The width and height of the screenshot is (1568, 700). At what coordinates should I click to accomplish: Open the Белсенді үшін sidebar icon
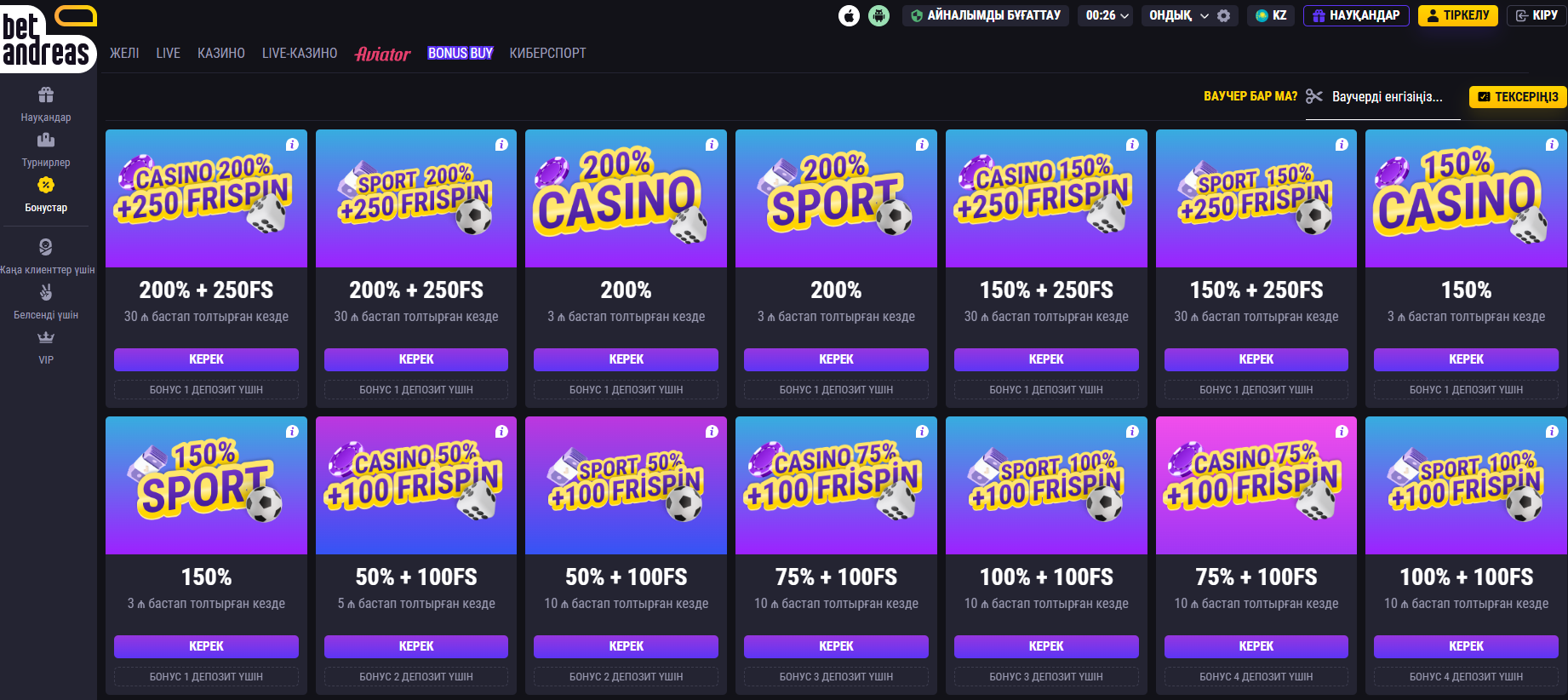click(x=46, y=292)
